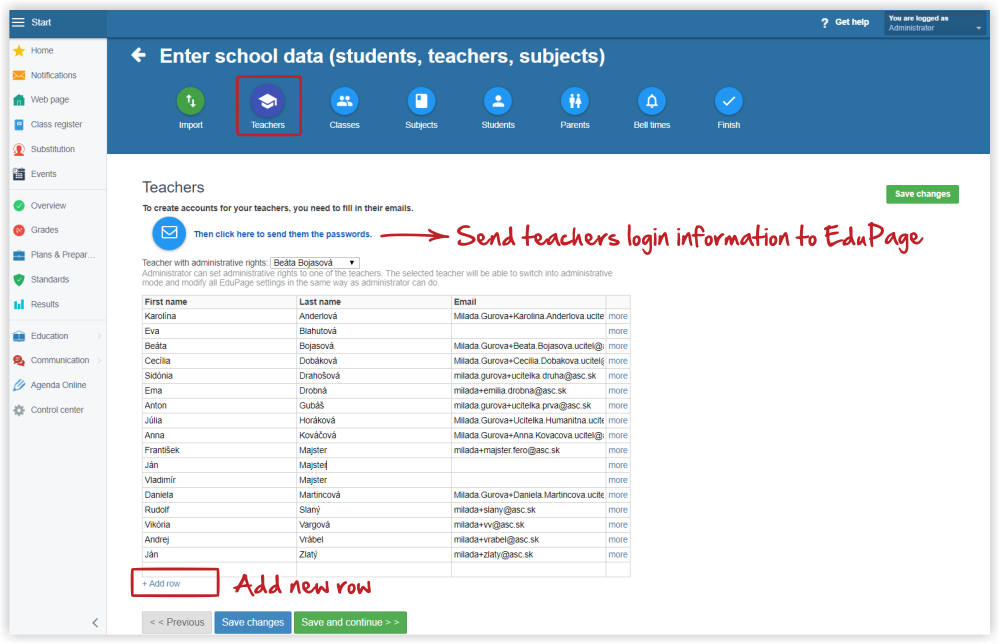1000x644 pixels.
Task: Open the hamburger Start menu icon
Action: [x=18, y=22]
